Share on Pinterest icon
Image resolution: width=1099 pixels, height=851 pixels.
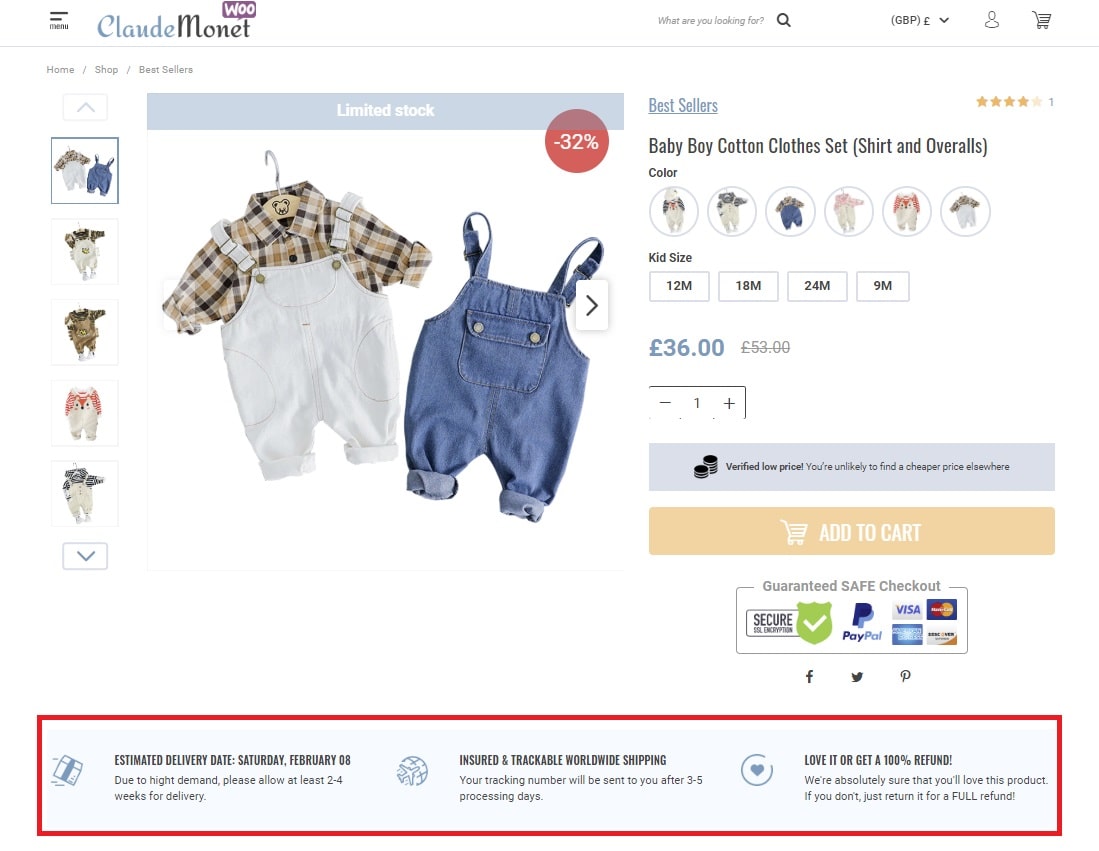point(906,676)
